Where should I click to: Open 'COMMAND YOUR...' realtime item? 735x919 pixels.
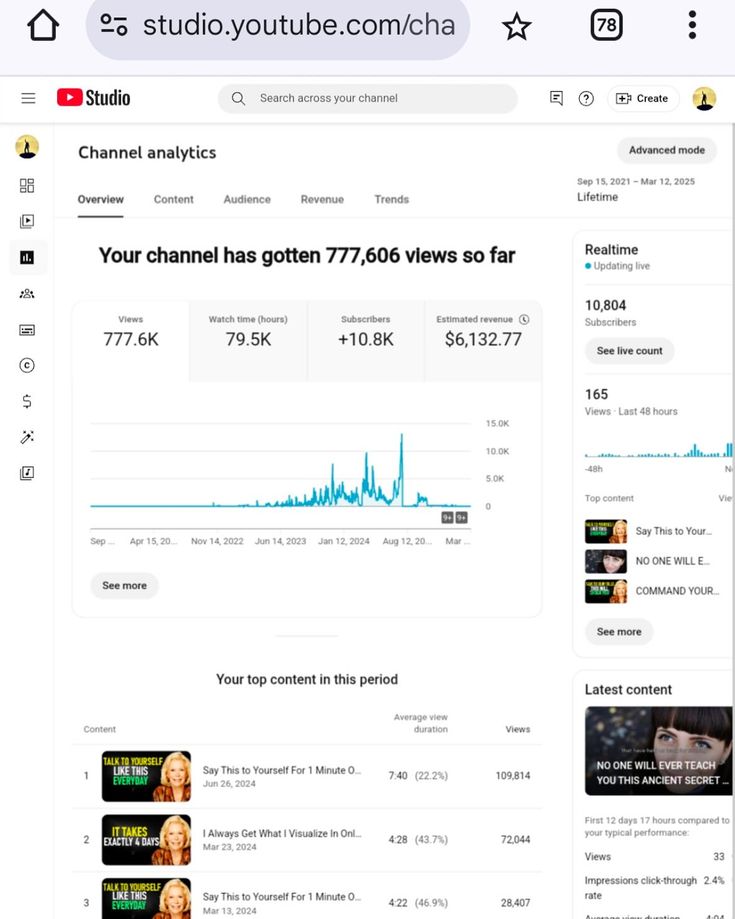pos(652,591)
